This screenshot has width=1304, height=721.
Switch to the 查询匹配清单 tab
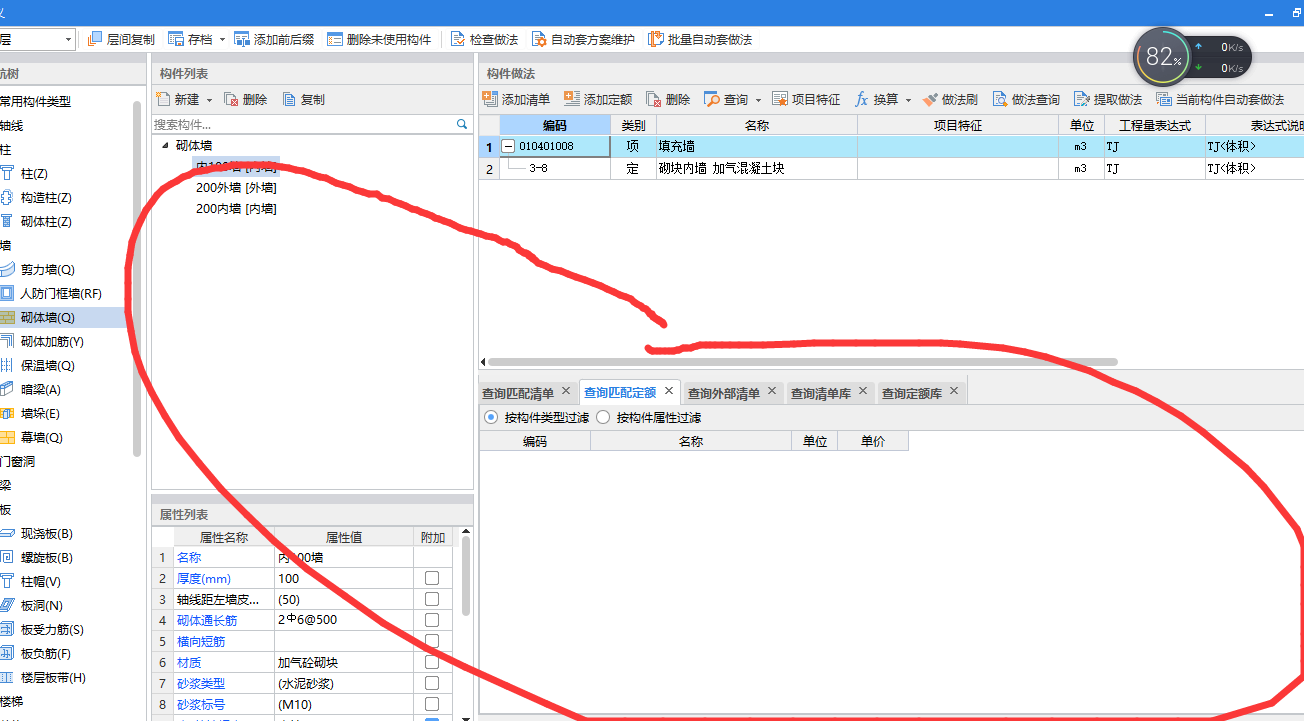517,393
